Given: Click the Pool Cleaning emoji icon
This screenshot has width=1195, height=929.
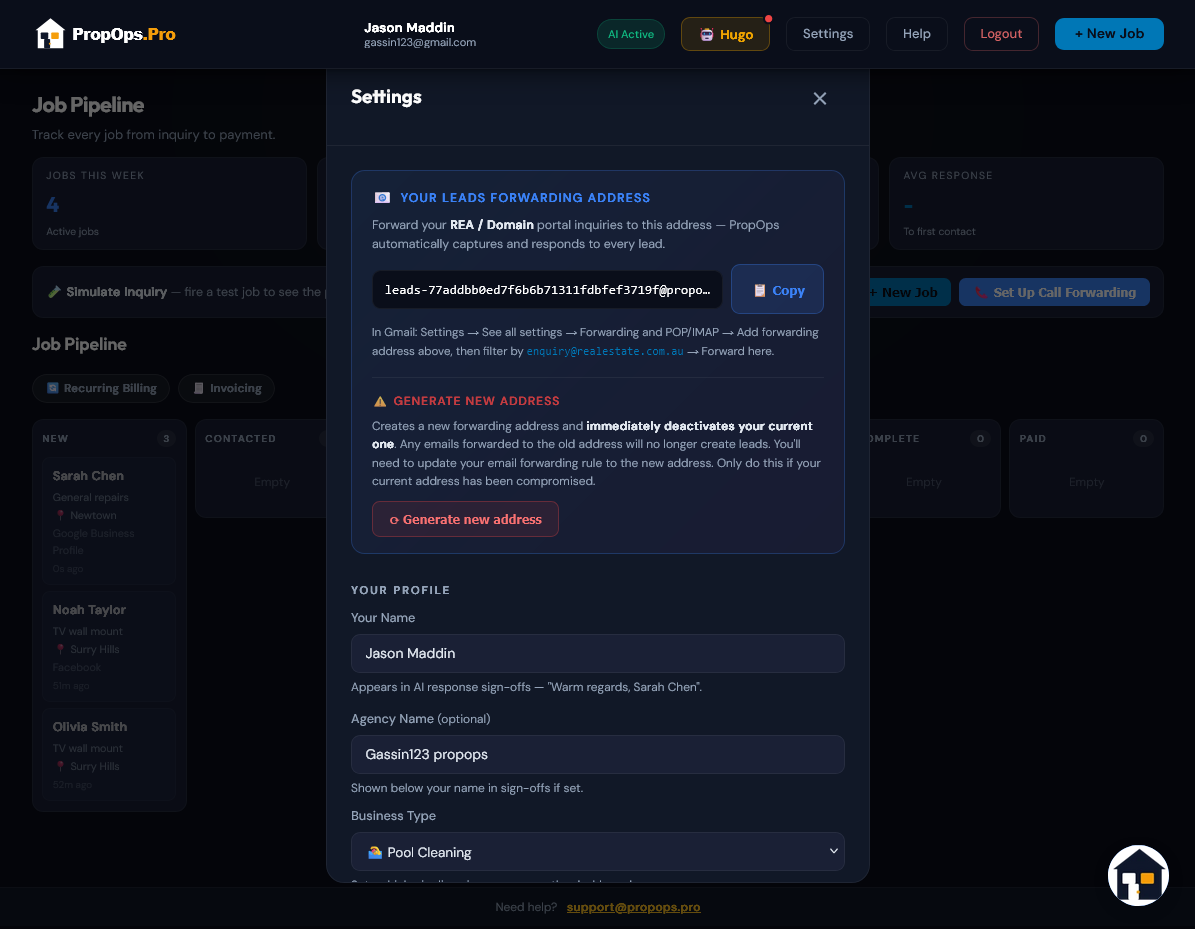Looking at the screenshot, I should click(x=375, y=852).
